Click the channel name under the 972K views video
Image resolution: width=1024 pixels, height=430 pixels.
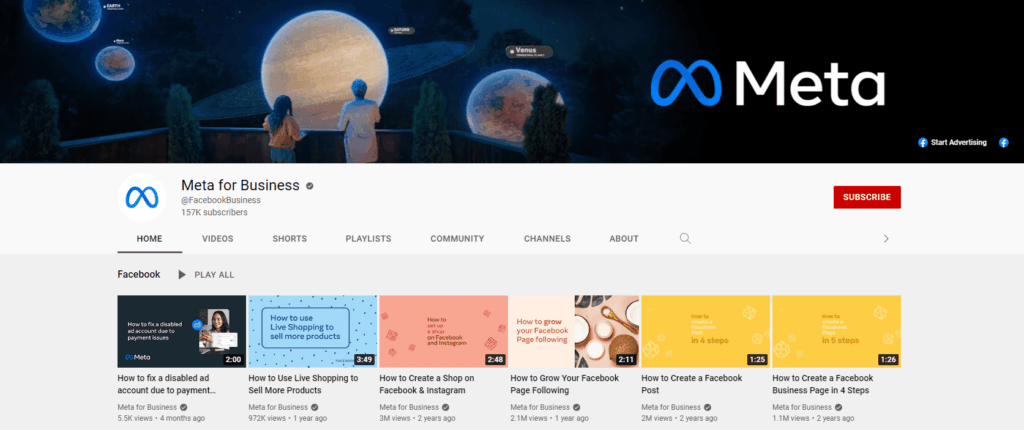(x=278, y=407)
